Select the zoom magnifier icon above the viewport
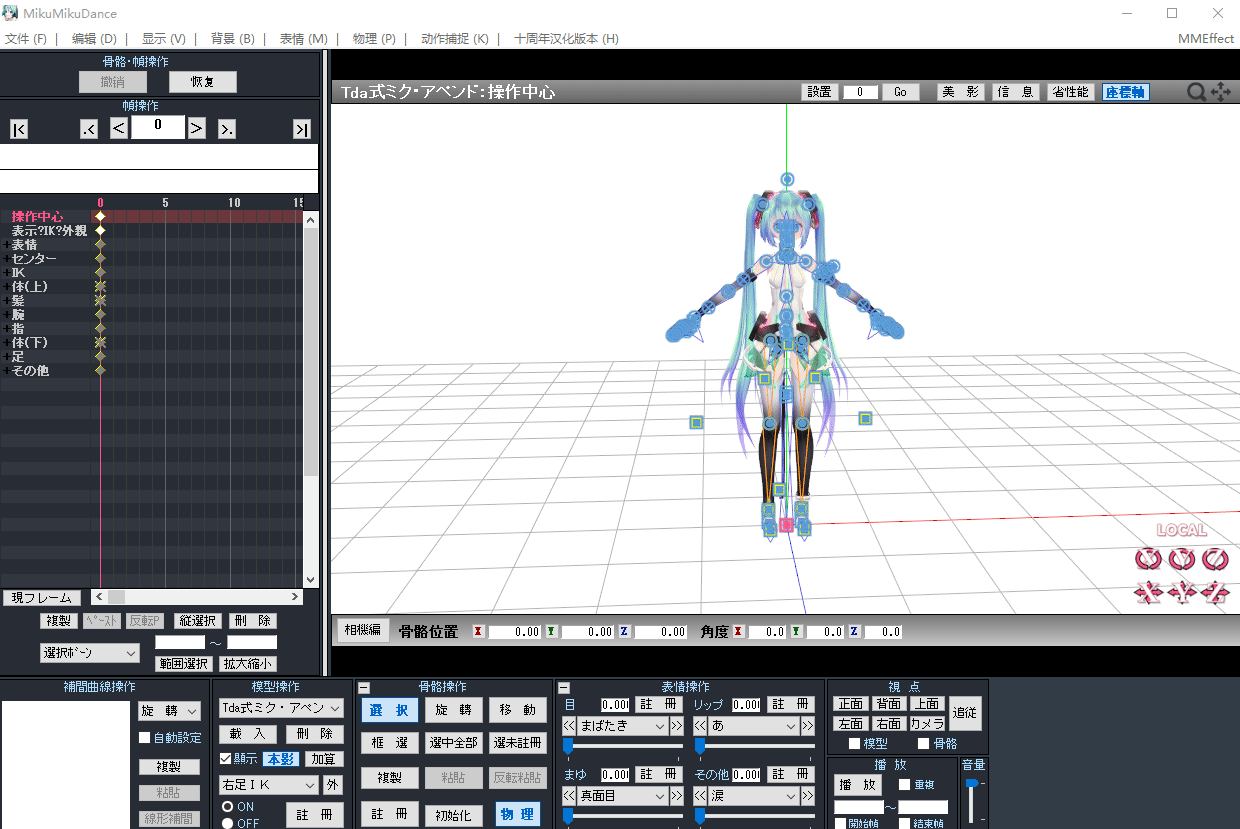 coord(1196,91)
